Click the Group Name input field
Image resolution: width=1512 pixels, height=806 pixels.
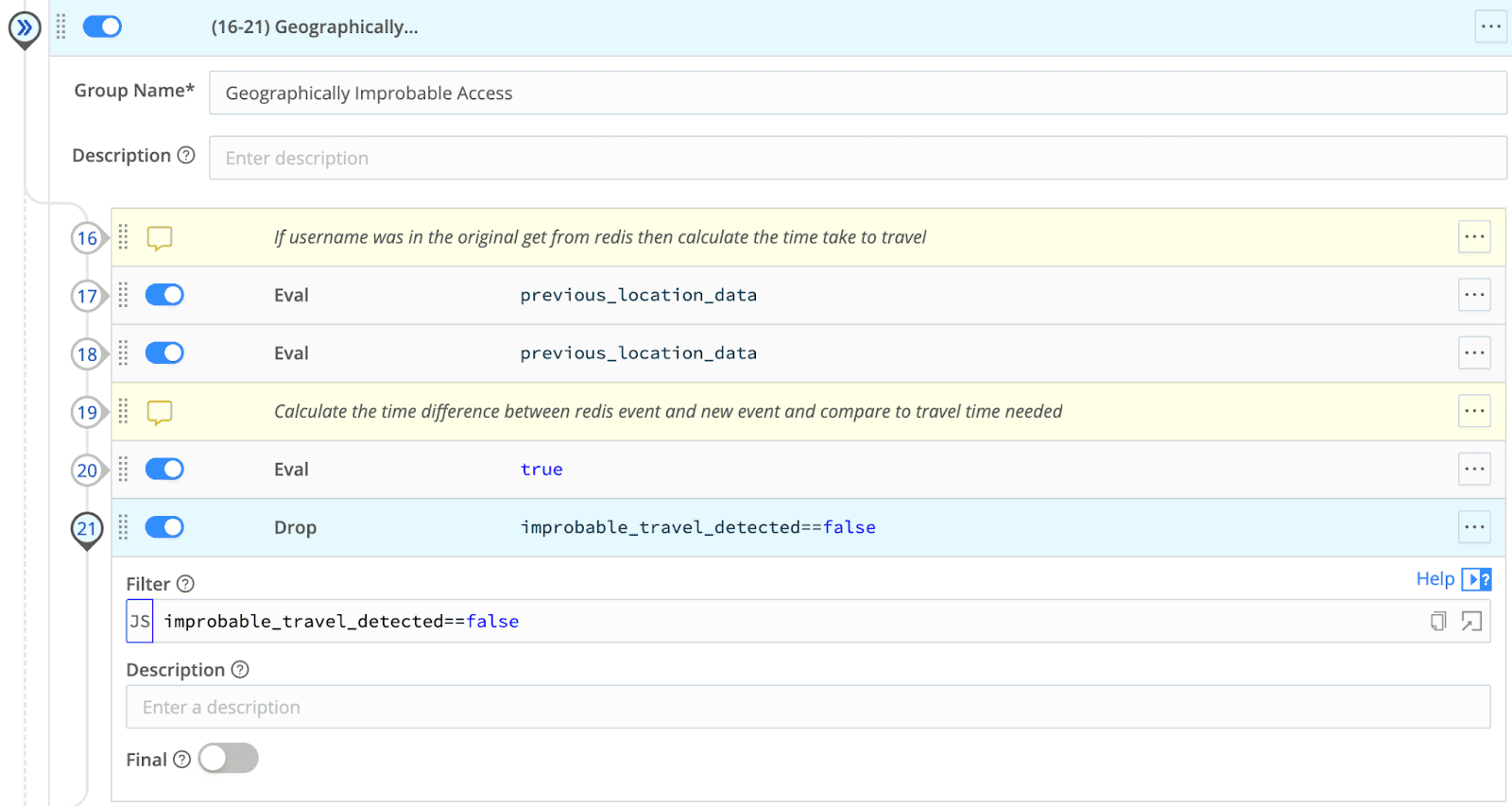tap(856, 94)
